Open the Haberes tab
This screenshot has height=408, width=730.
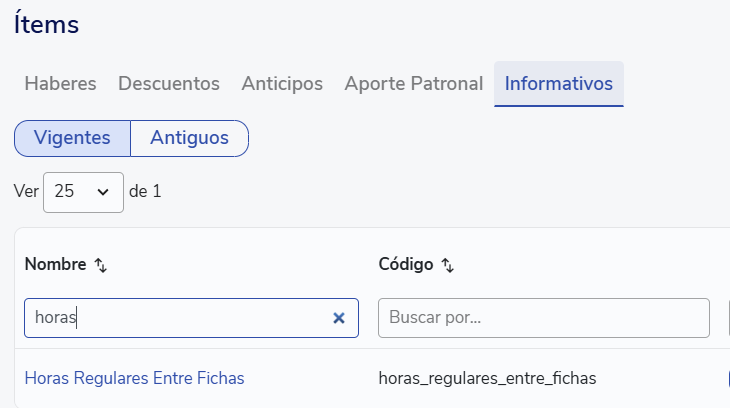tap(60, 84)
